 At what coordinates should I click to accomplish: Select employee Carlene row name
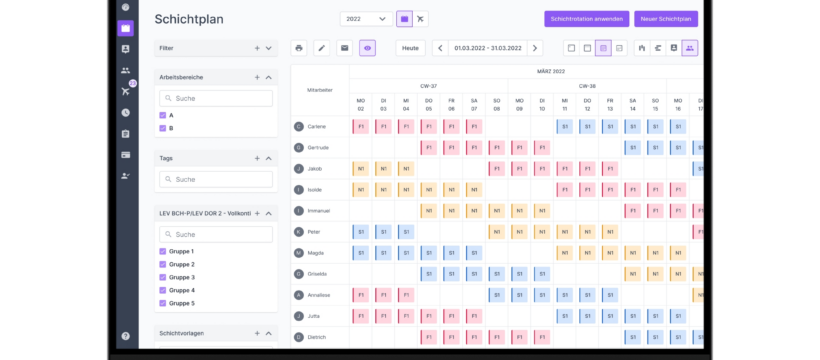[x=316, y=127]
